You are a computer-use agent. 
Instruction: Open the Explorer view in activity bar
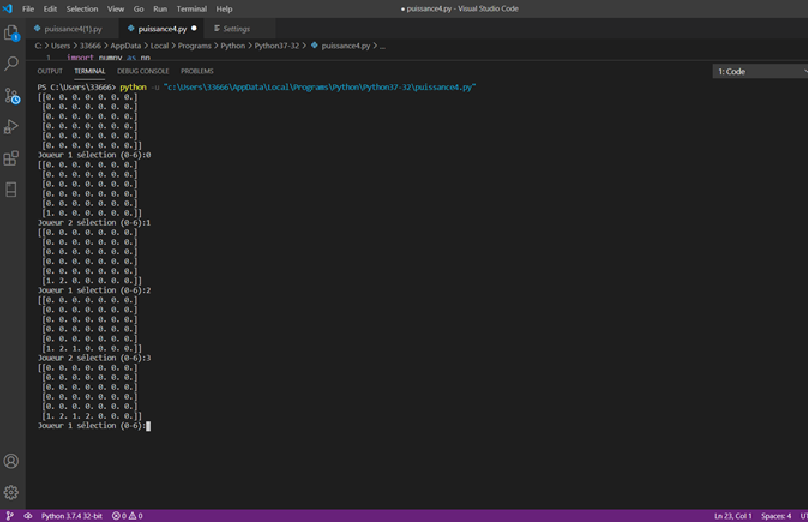click(x=12, y=33)
